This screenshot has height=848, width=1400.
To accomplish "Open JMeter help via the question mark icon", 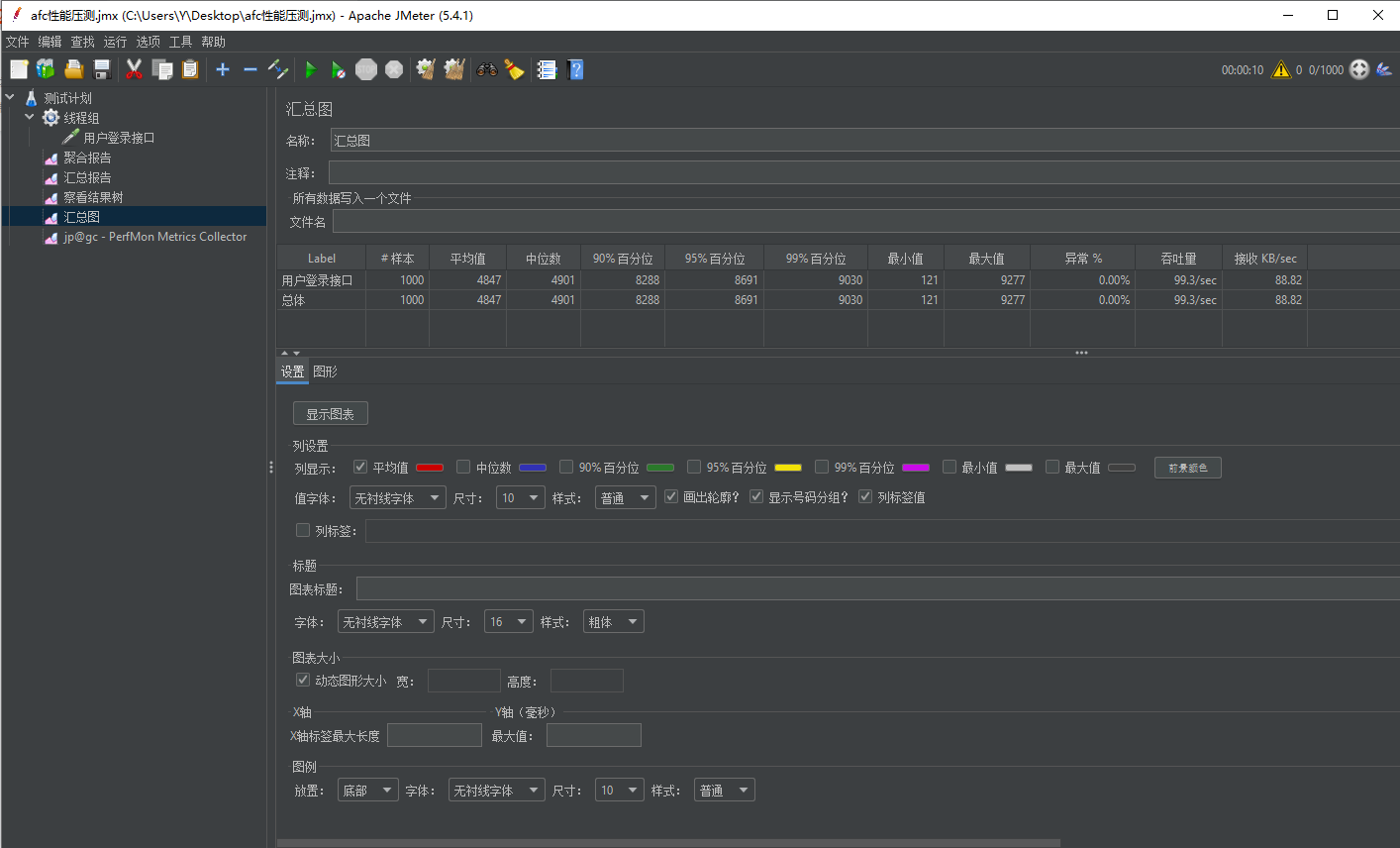I will pos(576,69).
